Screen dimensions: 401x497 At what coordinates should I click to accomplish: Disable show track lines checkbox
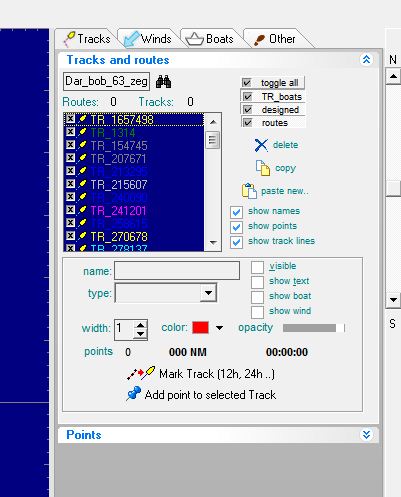pos(236,242)
